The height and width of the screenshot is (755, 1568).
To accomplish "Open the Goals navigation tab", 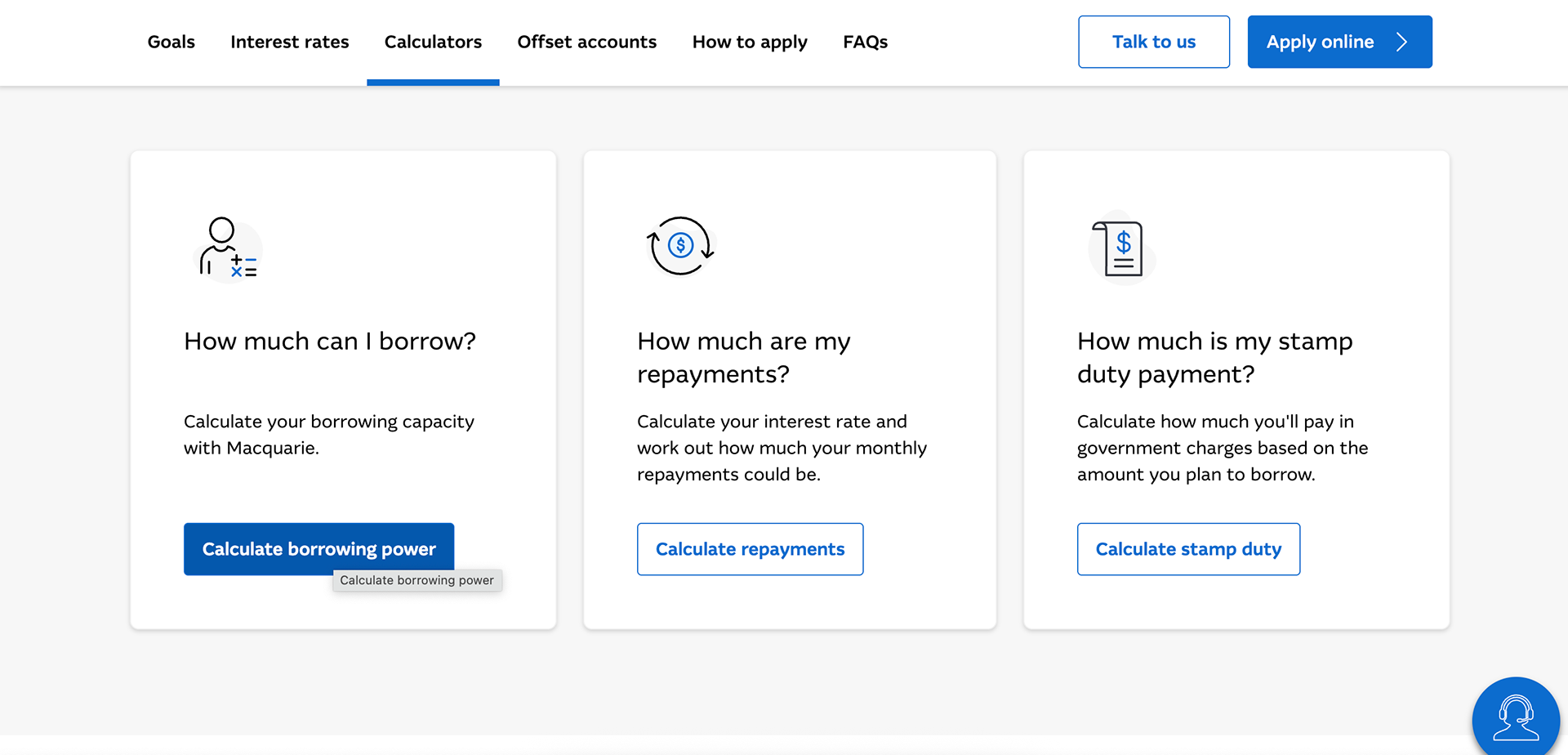I will click(171, 42).
